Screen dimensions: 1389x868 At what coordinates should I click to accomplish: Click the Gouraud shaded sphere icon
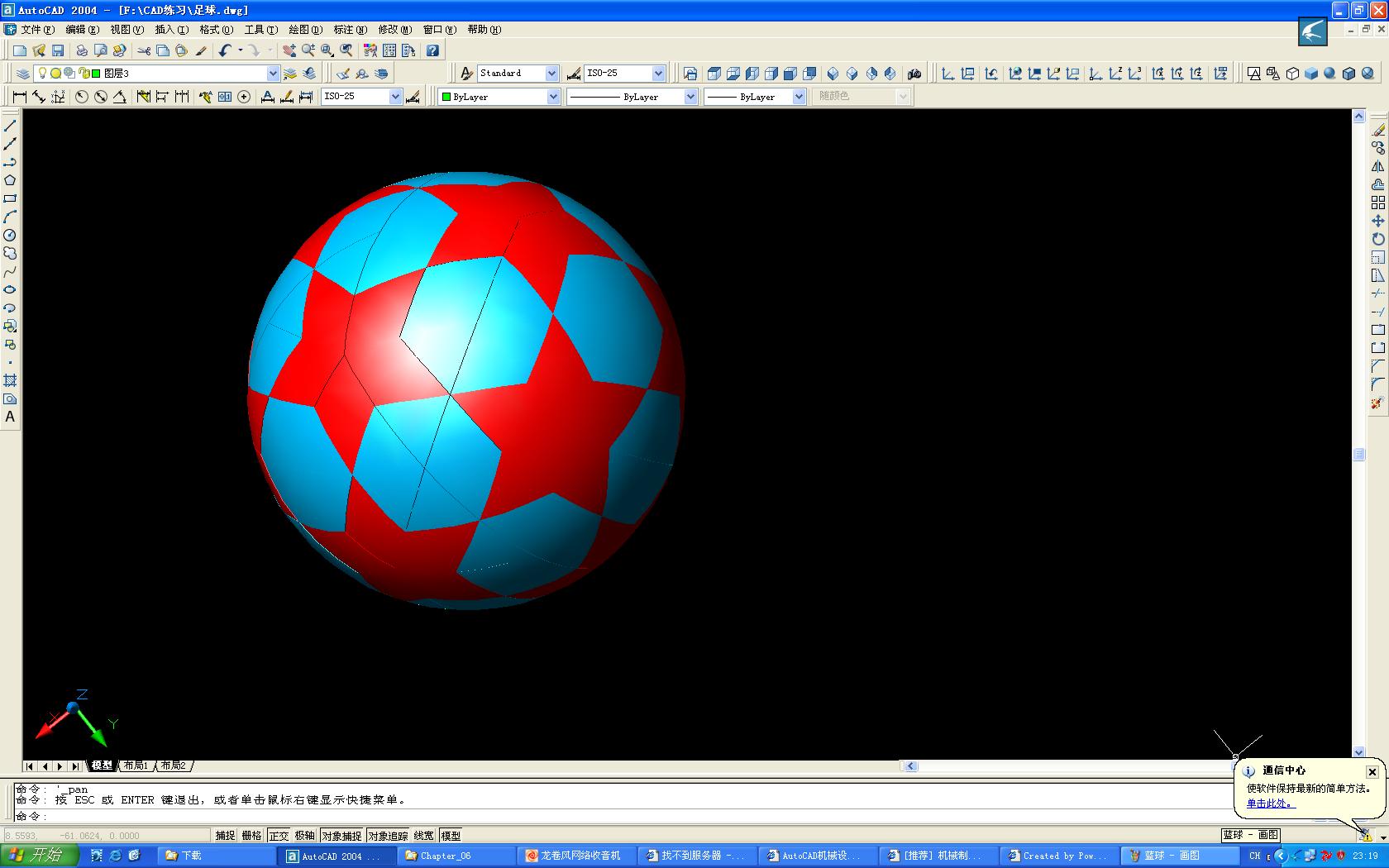1329,74
